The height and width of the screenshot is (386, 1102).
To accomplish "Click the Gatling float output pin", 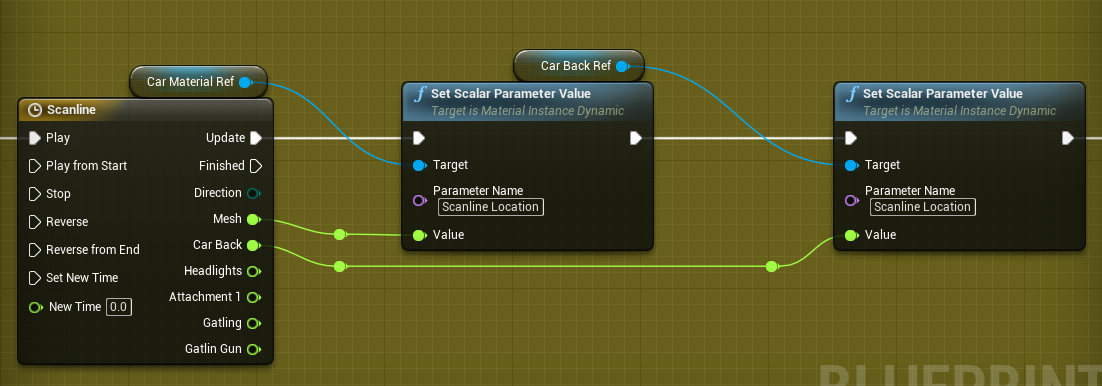I will [254, 323].
